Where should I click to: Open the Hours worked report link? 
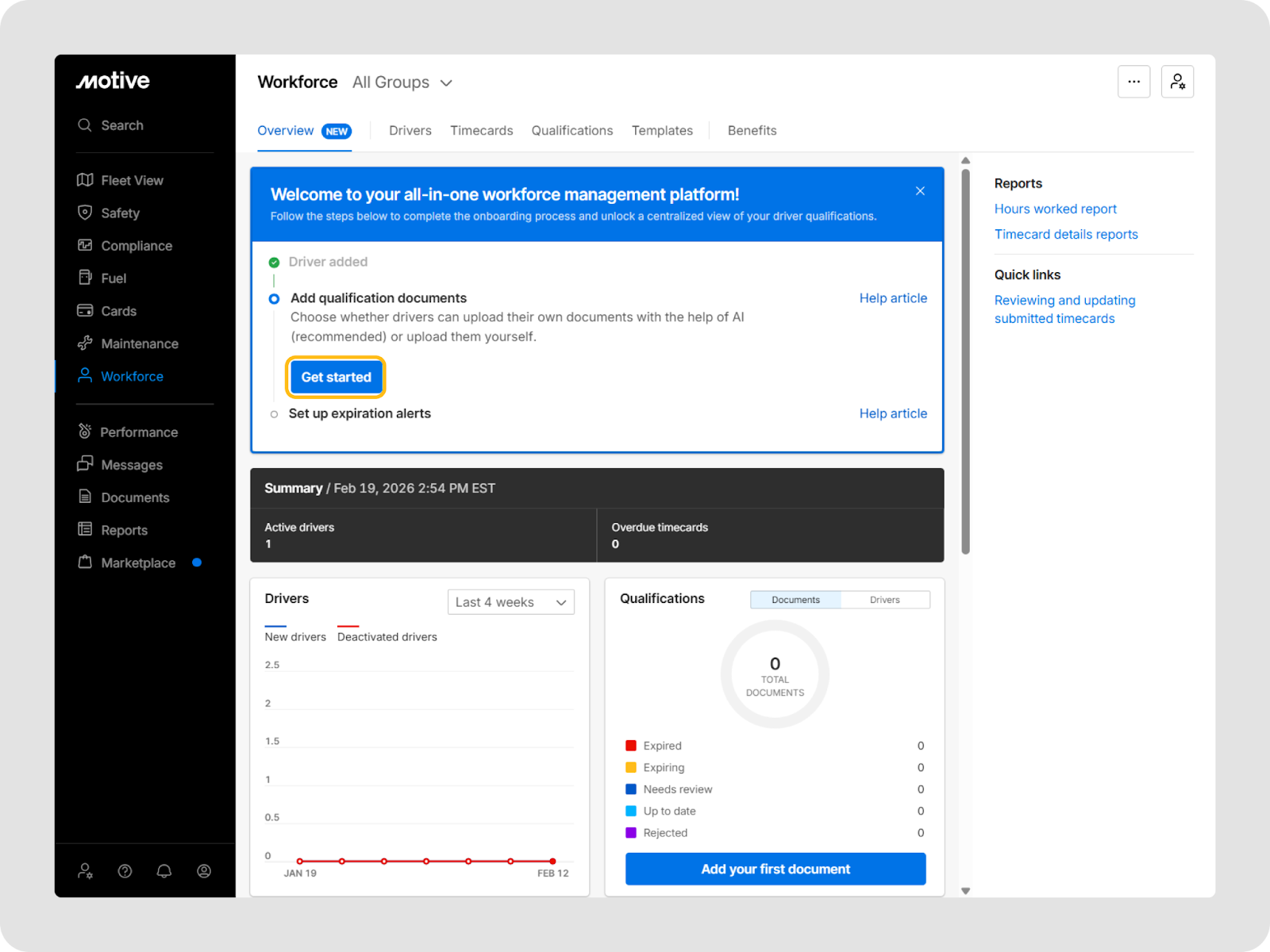1055,209
